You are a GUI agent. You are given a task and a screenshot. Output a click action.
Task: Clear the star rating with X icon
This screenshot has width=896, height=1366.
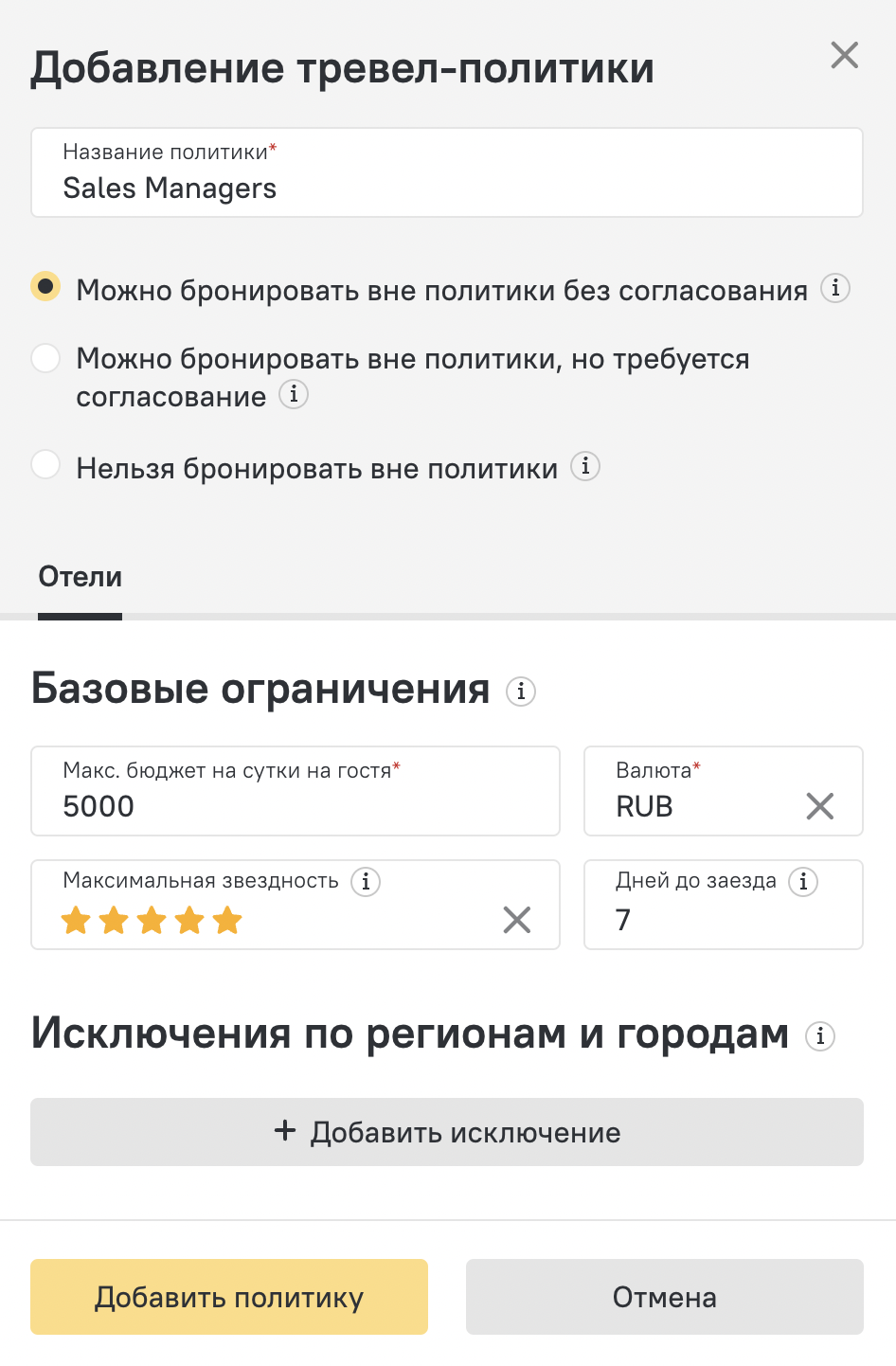coord(517,920)
